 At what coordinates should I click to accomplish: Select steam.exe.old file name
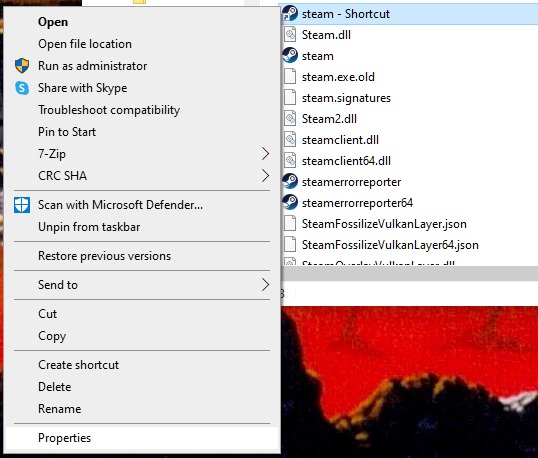coord(338,77)
